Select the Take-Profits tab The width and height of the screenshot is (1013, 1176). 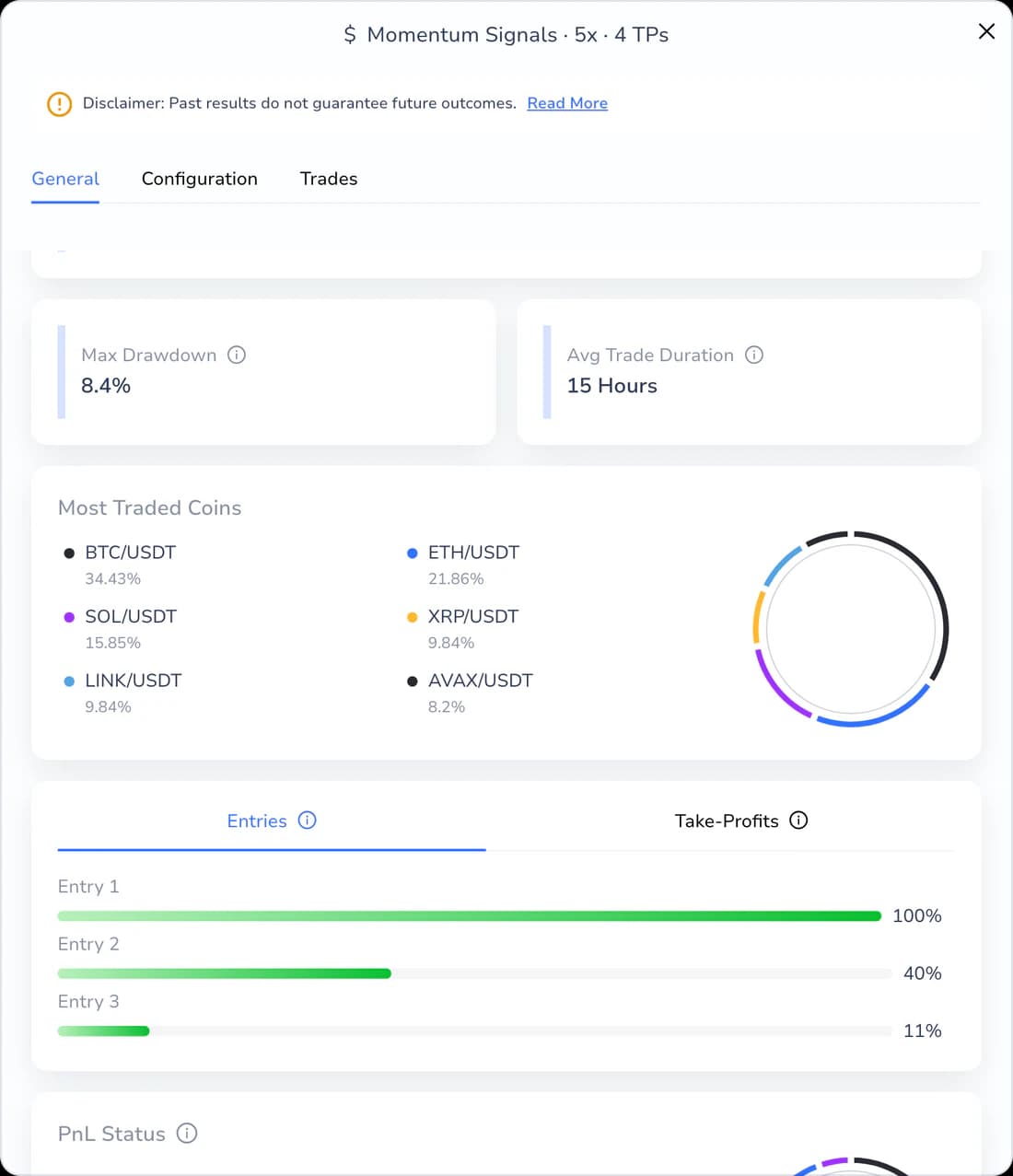740,821
